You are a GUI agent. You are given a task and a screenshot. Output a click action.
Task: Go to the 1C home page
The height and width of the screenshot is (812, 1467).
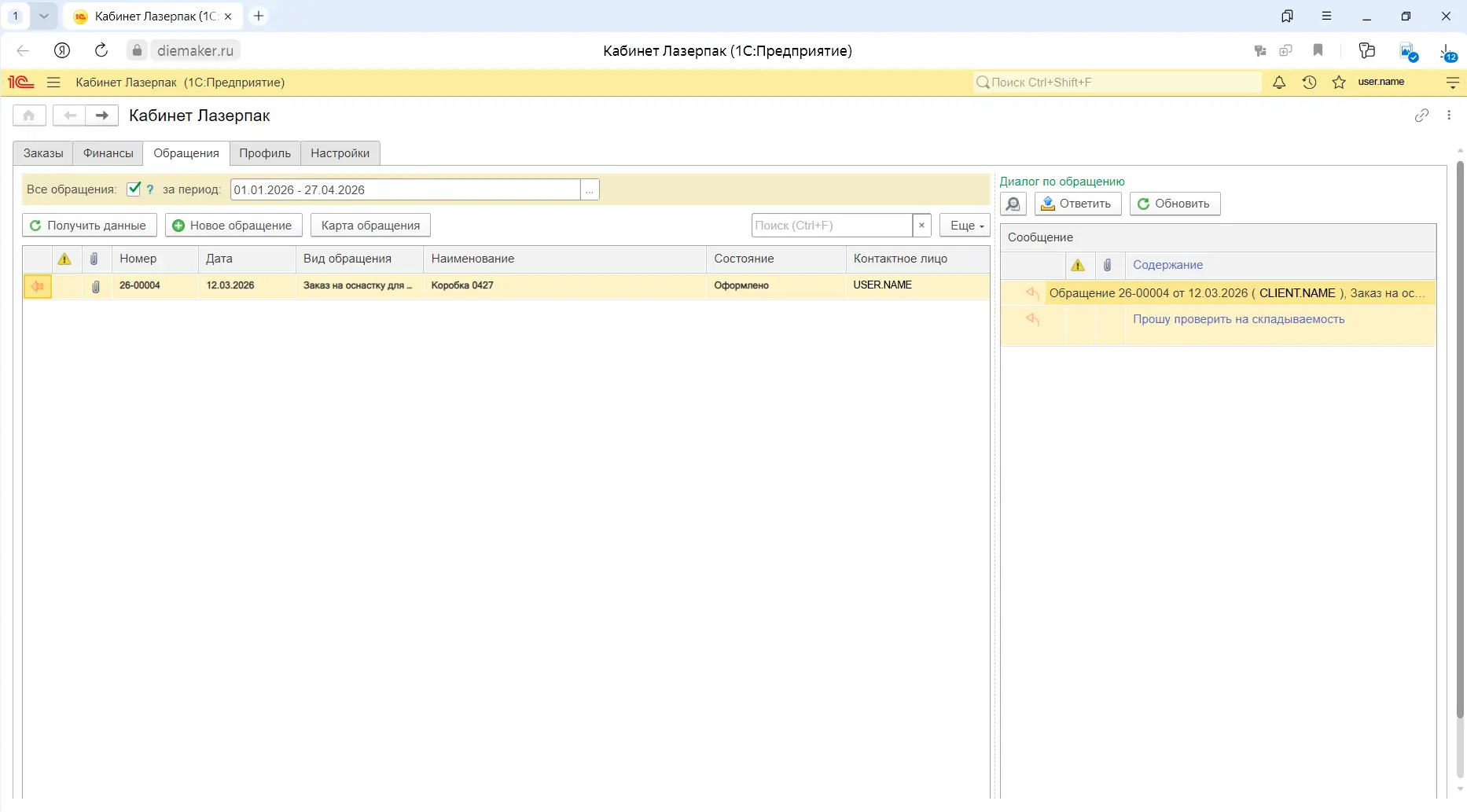pyautogui.click(x=29, y=116)
